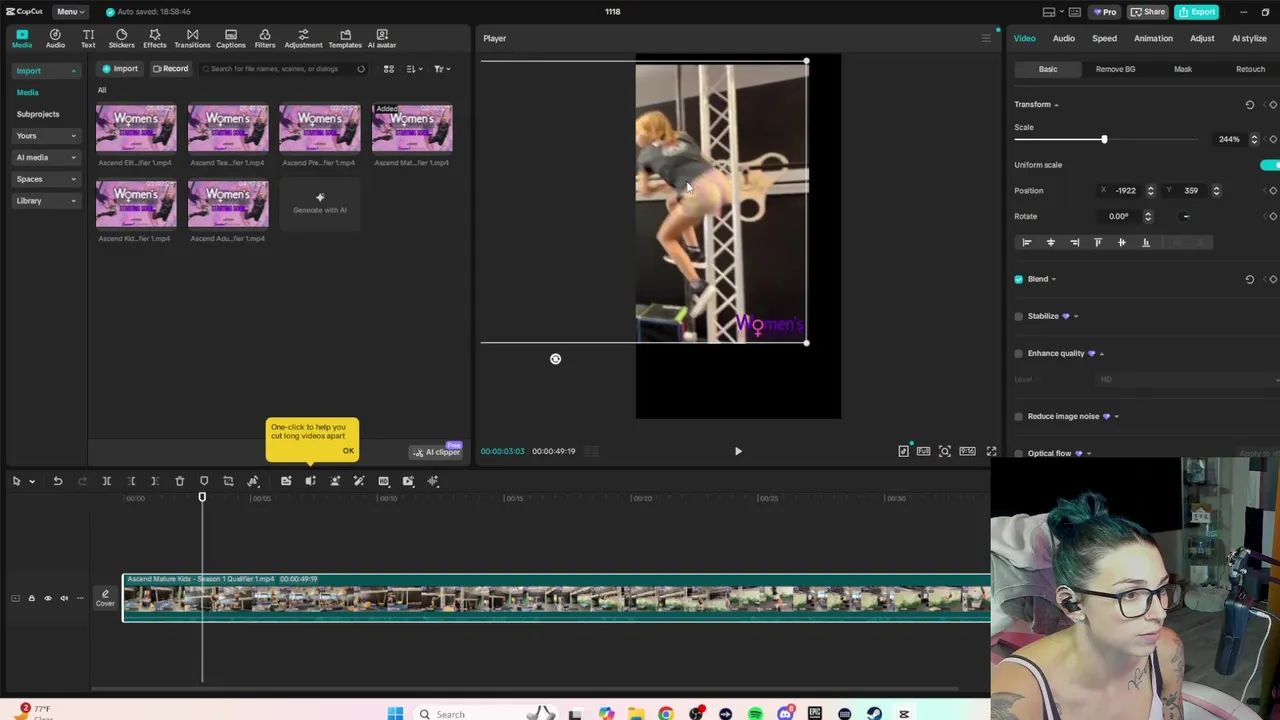Enable the Reduce image noise checkbox
Image resolution: width=1280 pixels, height=720 pixels.
1019,416
